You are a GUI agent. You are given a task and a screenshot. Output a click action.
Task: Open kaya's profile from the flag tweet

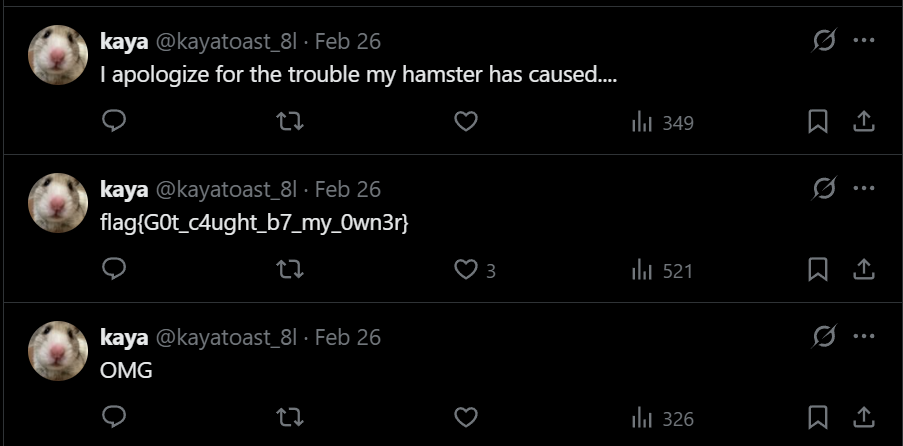click(x=124, y=189)
